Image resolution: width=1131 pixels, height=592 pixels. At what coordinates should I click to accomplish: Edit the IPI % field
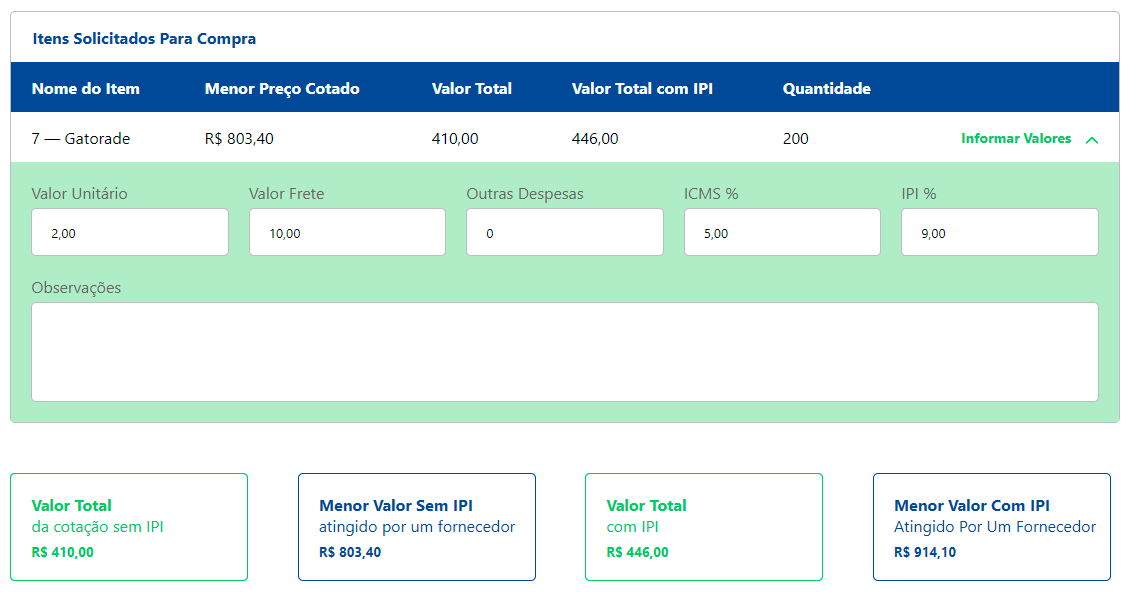click(1000, 232)
